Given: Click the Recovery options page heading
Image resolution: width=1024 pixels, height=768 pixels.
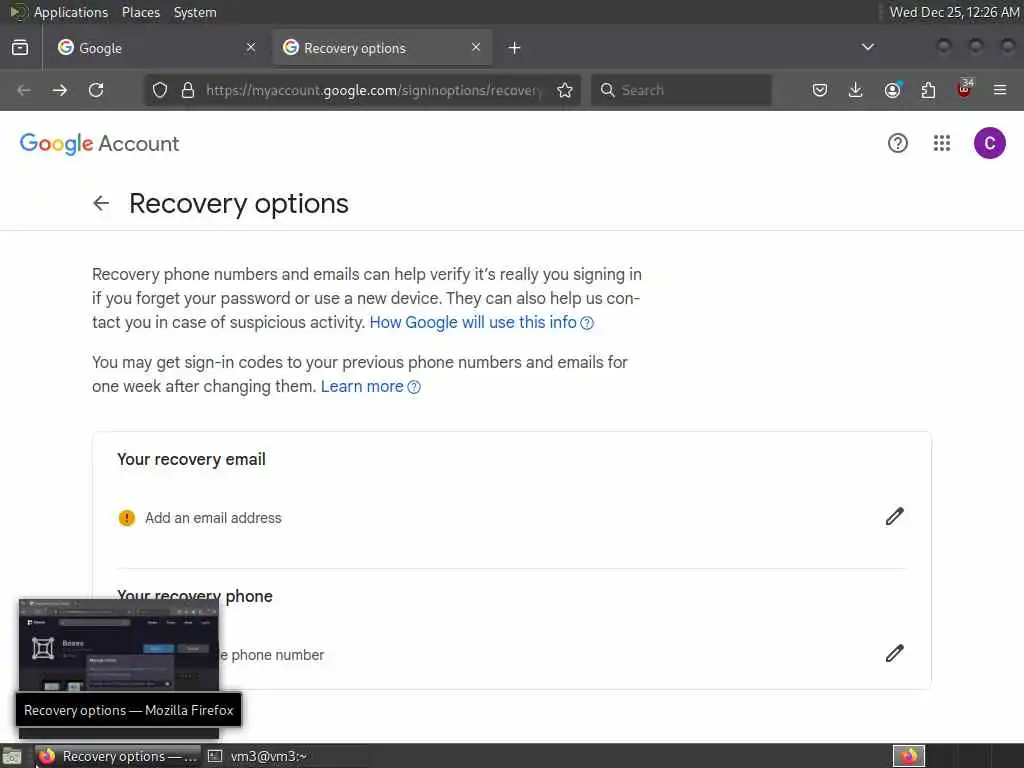Looking at the screenshot, I should coord(239,204).
